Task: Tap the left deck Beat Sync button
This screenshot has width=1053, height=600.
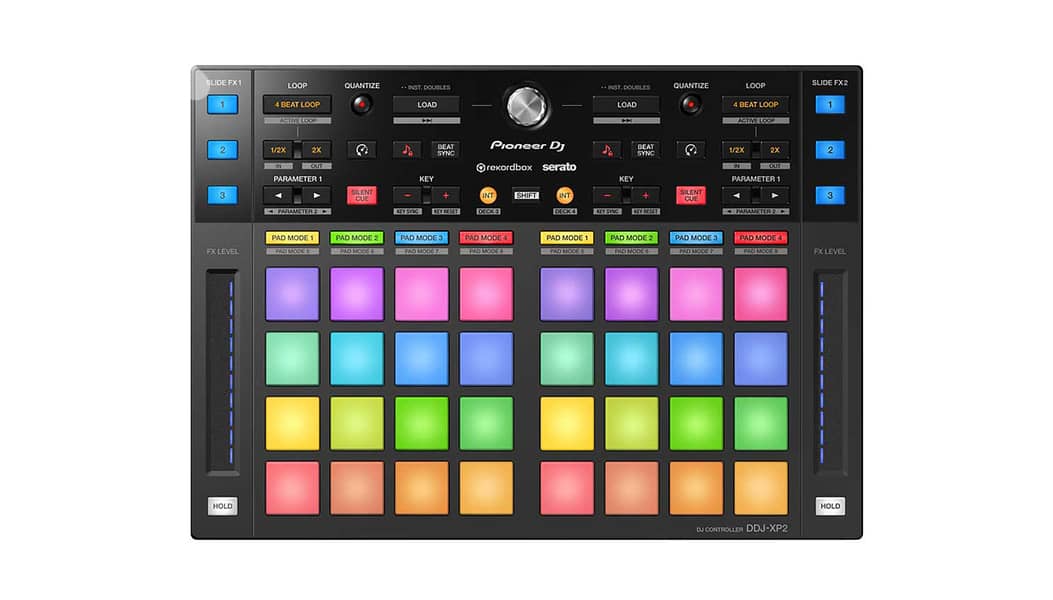Action: click(x=446, y=150)
